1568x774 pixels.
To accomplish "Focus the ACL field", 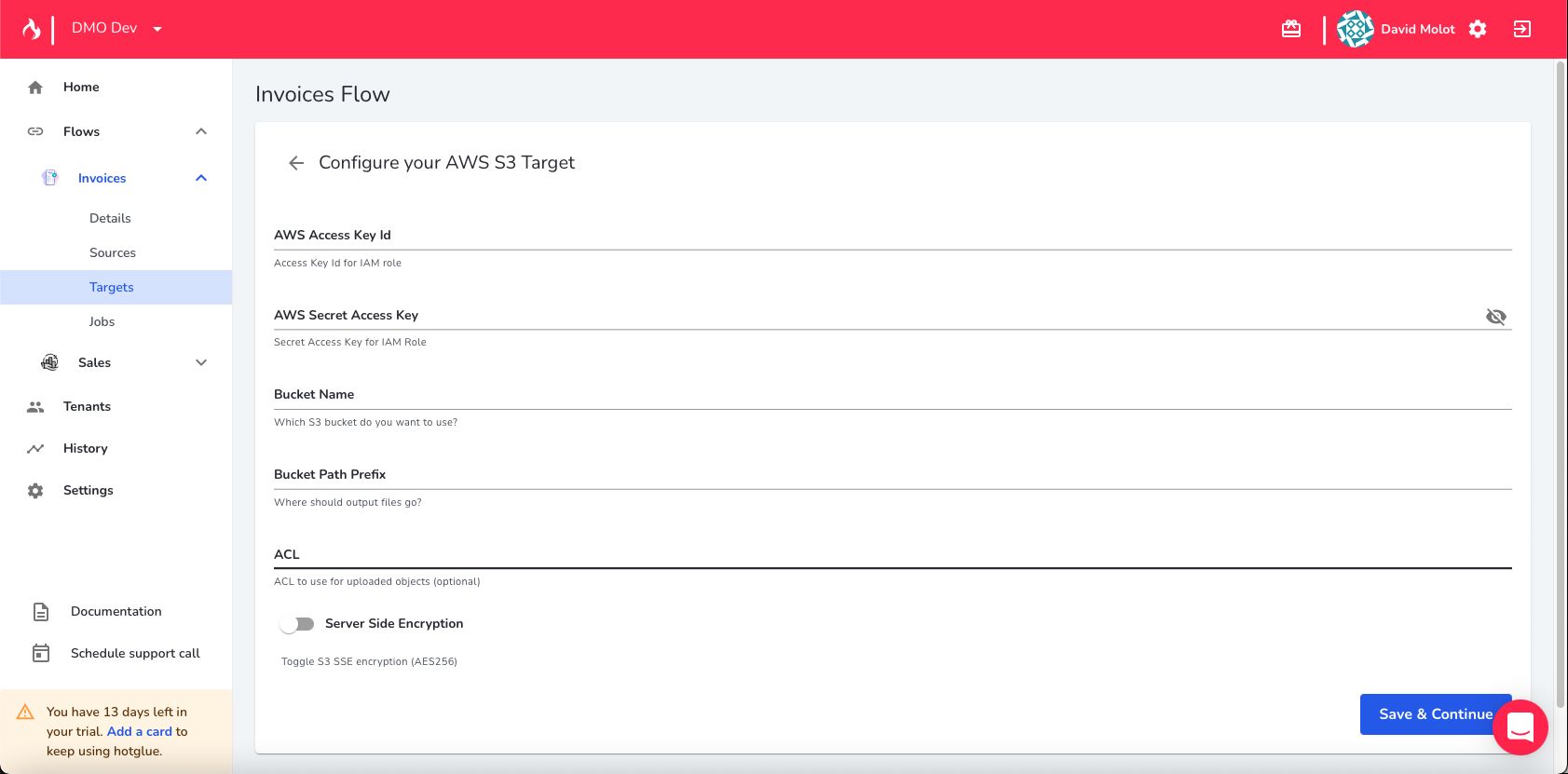I will pyautogui.click(x=893, y=554).
